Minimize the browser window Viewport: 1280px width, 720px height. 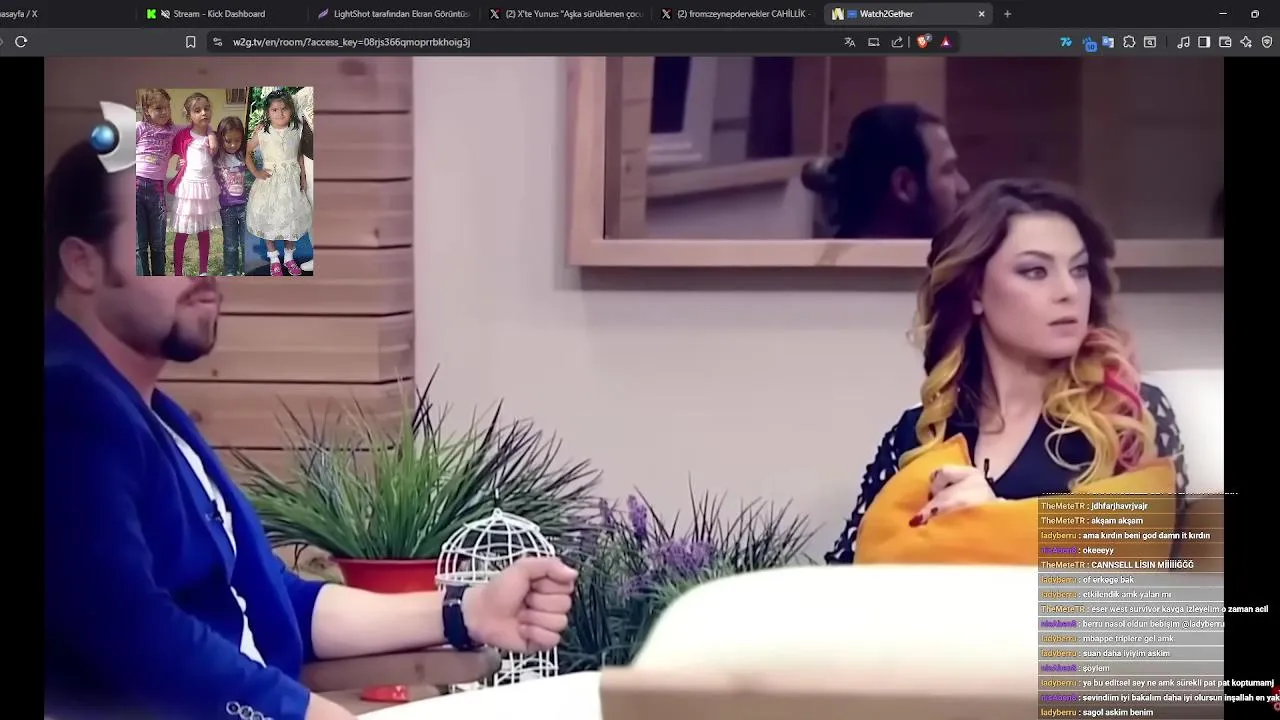pos(1223,14)
